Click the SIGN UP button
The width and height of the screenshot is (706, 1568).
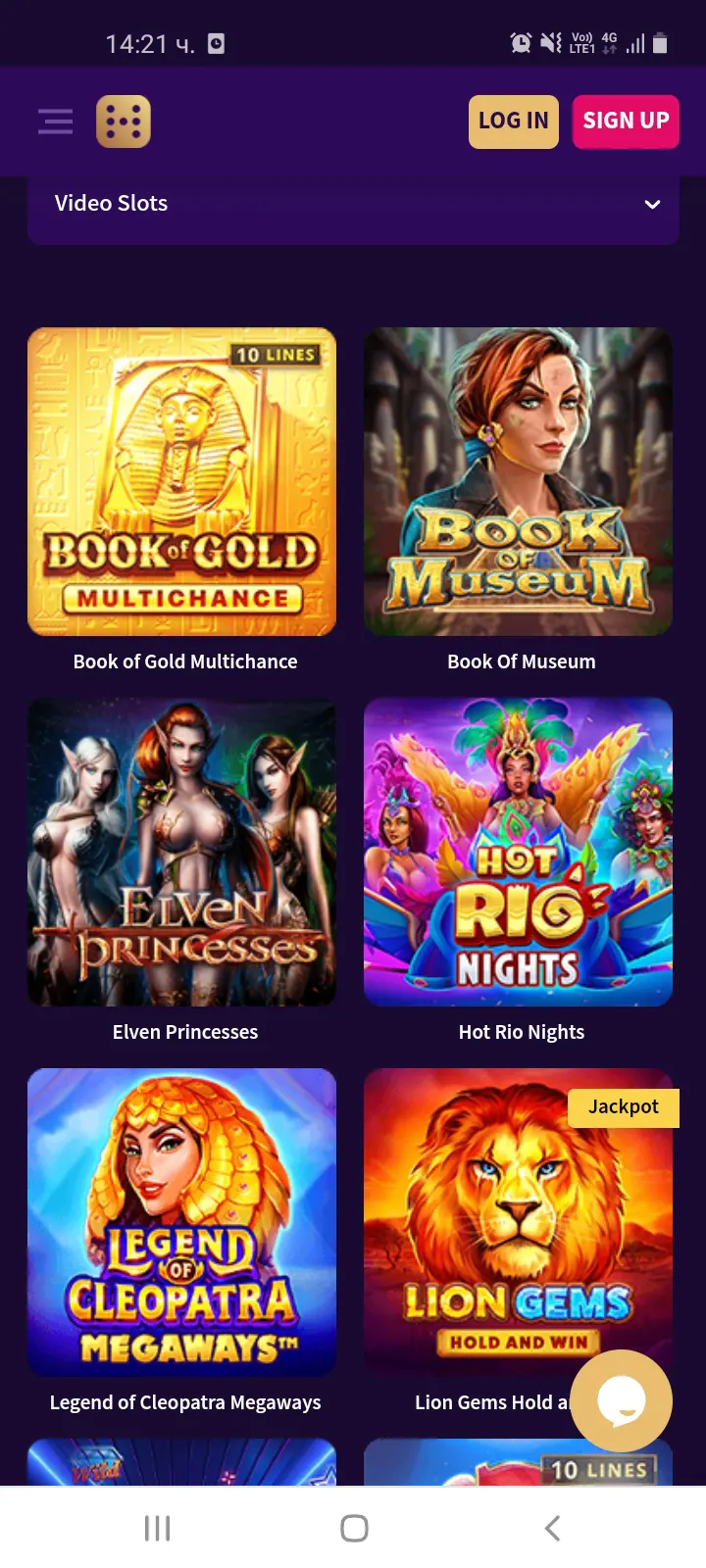pos(626,122)
